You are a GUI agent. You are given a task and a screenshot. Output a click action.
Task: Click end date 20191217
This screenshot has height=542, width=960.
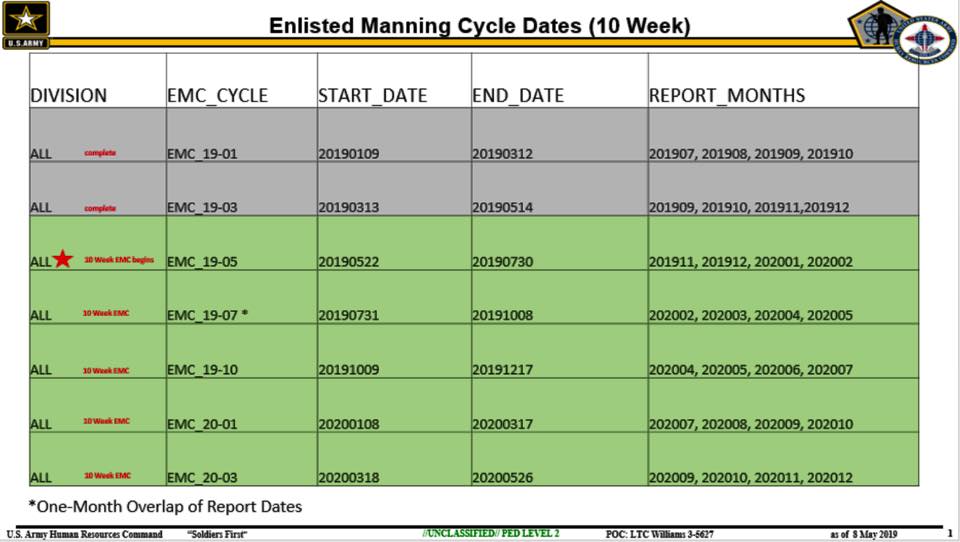(x=502, y=370)
